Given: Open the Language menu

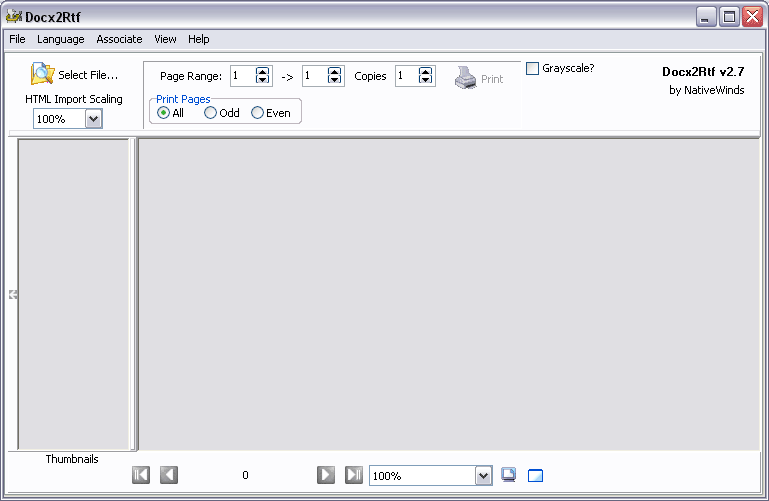Looking at the screenshot, I should pyautogui.click(x=61, y=39).
